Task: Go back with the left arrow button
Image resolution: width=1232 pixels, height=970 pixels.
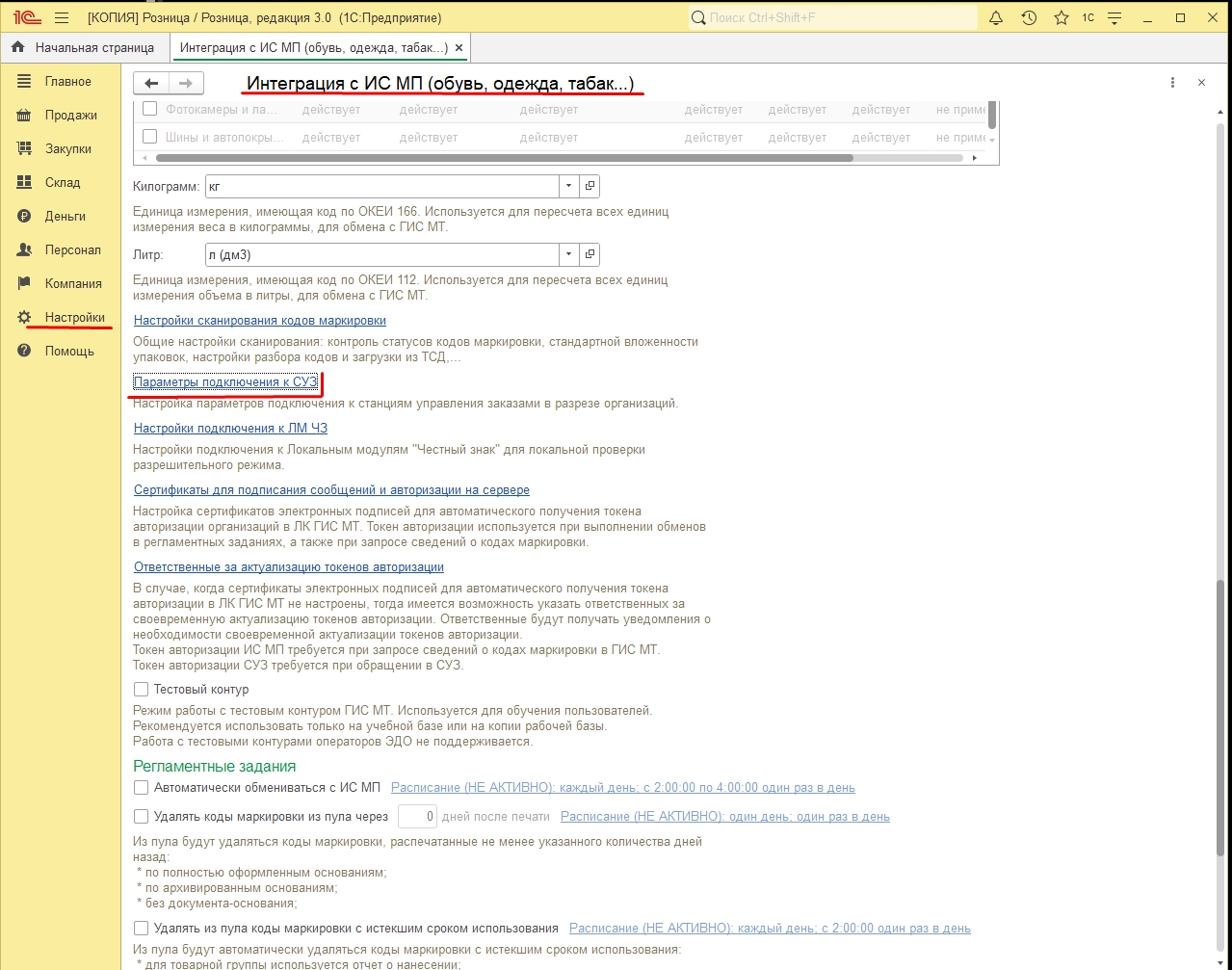Action: 151,83
